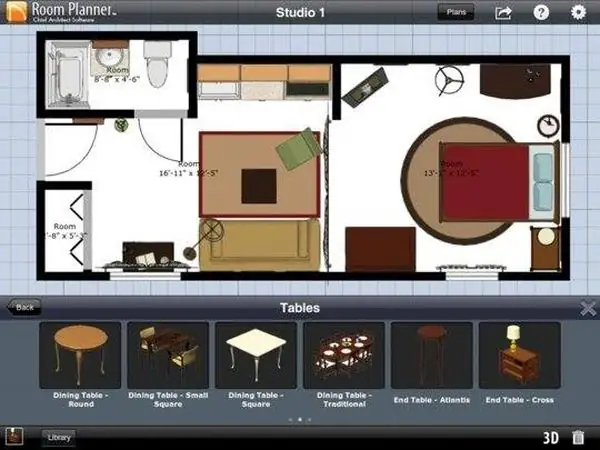This screenshot has width=600, height=450.
Task: Select the wall clock near the bed
Action: coord(548,126)
